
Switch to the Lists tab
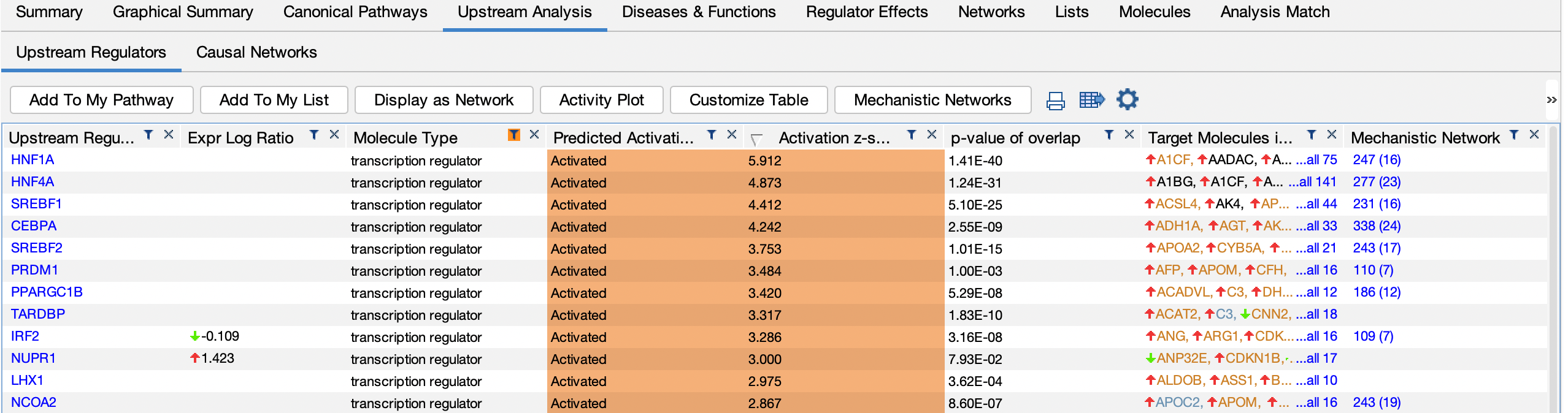(x=1072, y=12)
